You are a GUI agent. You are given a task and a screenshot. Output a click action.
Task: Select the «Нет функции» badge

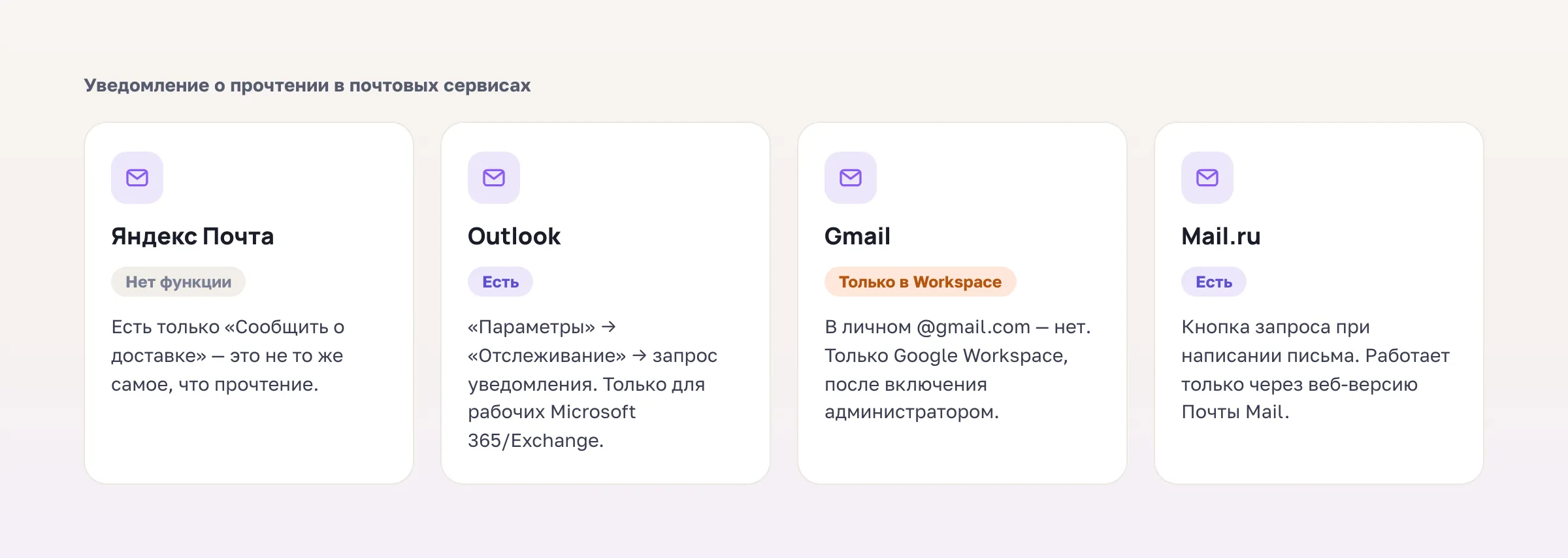tap(178, 282)
